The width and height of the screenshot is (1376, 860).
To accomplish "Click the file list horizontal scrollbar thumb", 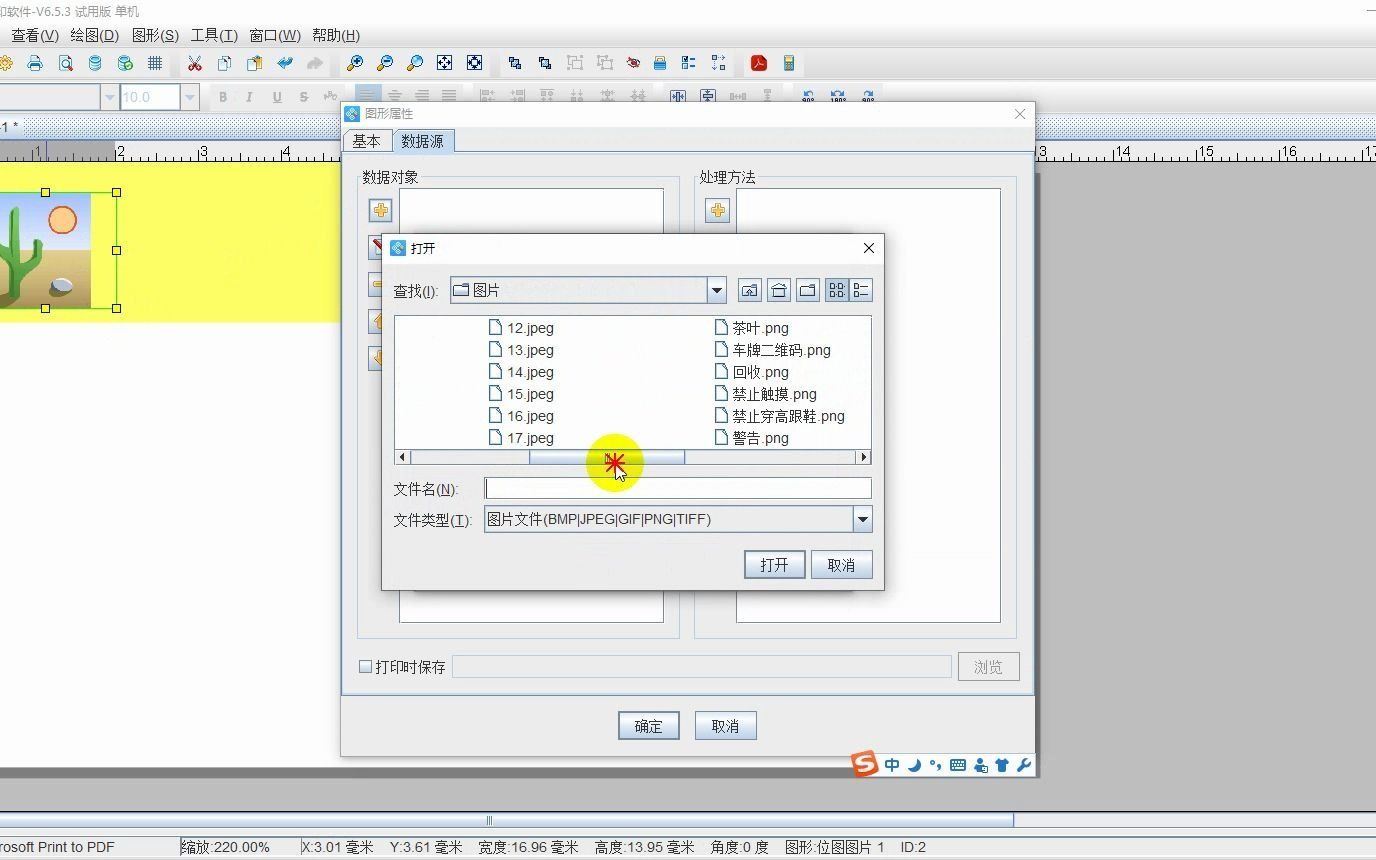I will point(606,457).
